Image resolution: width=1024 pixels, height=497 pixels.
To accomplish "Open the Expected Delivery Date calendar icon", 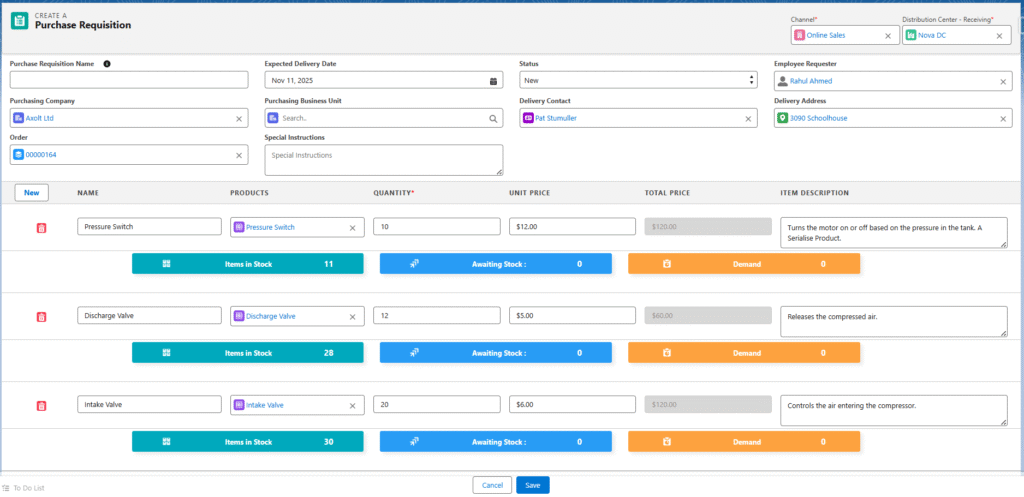I will click(493, 81).
